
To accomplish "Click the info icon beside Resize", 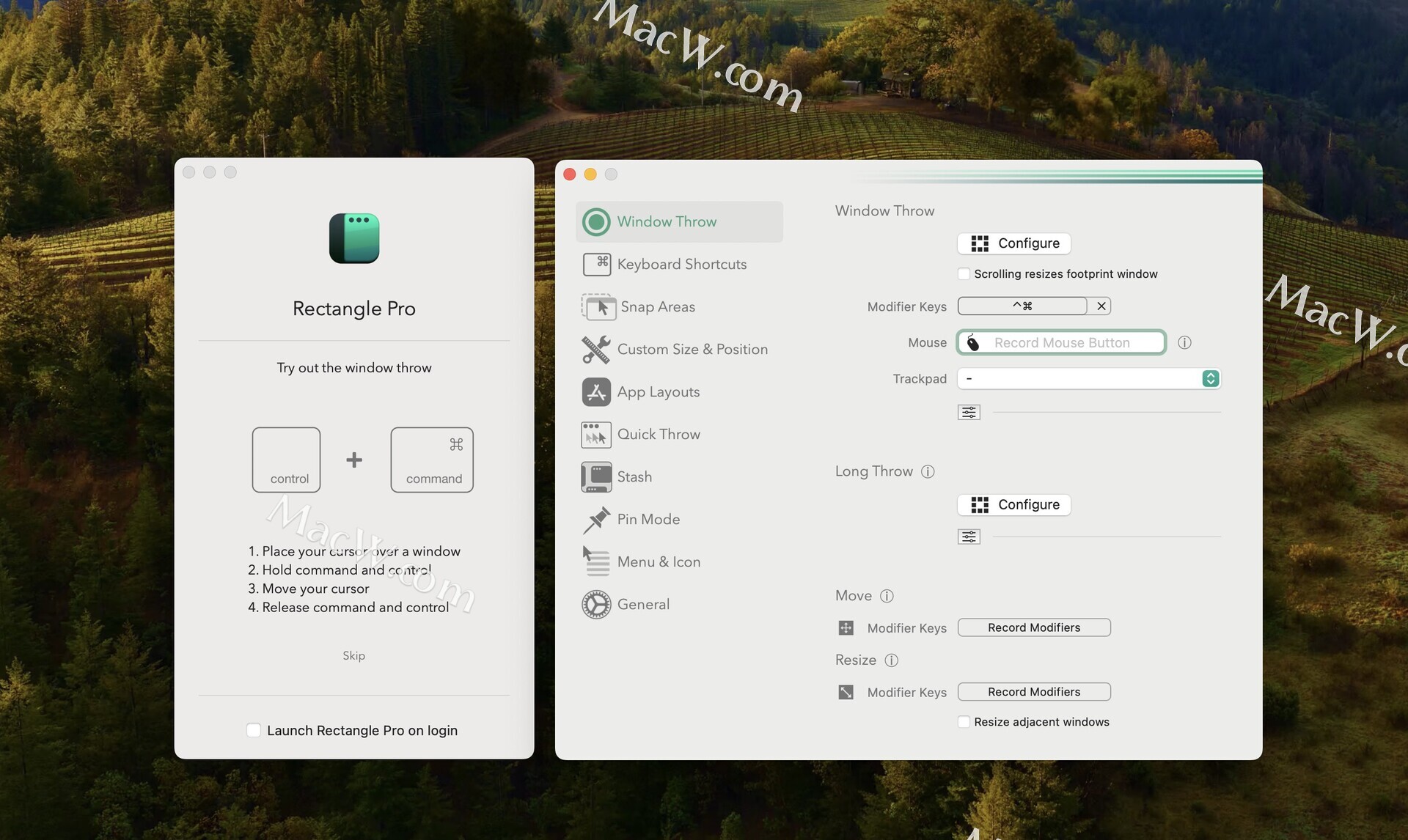I will tap(891, 660).
